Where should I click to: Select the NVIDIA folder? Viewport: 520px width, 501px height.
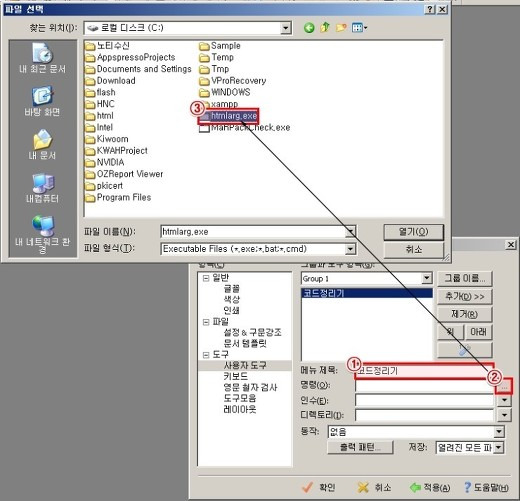(105, 162)
